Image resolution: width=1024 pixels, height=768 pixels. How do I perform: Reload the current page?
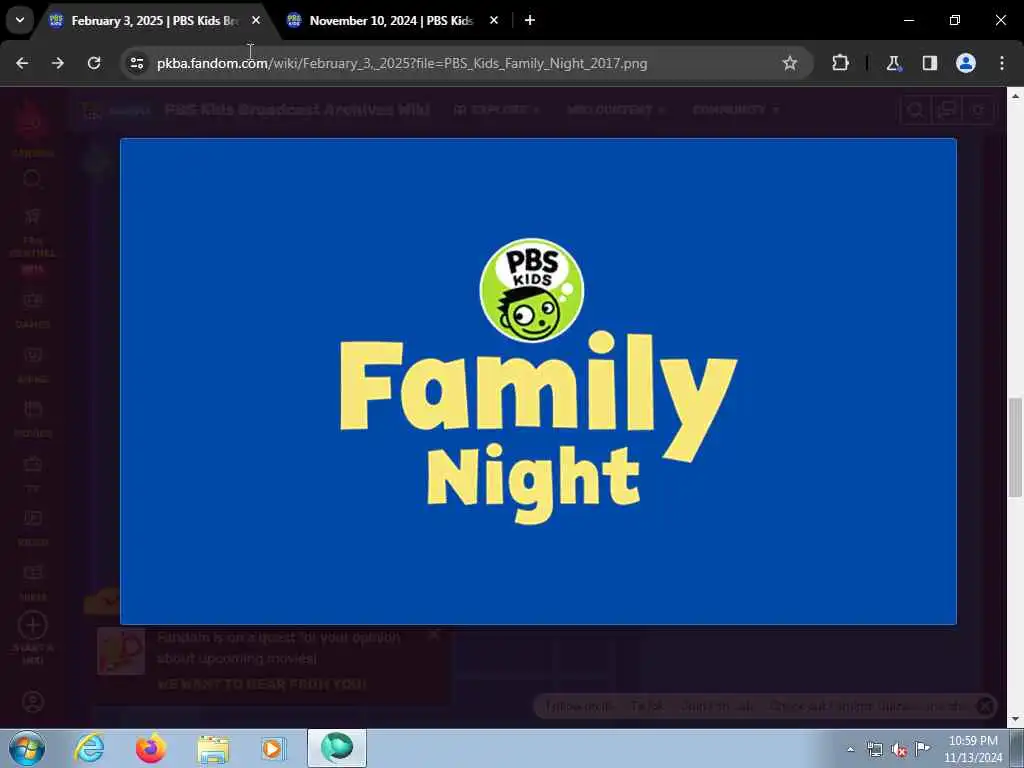pos(94,63)
